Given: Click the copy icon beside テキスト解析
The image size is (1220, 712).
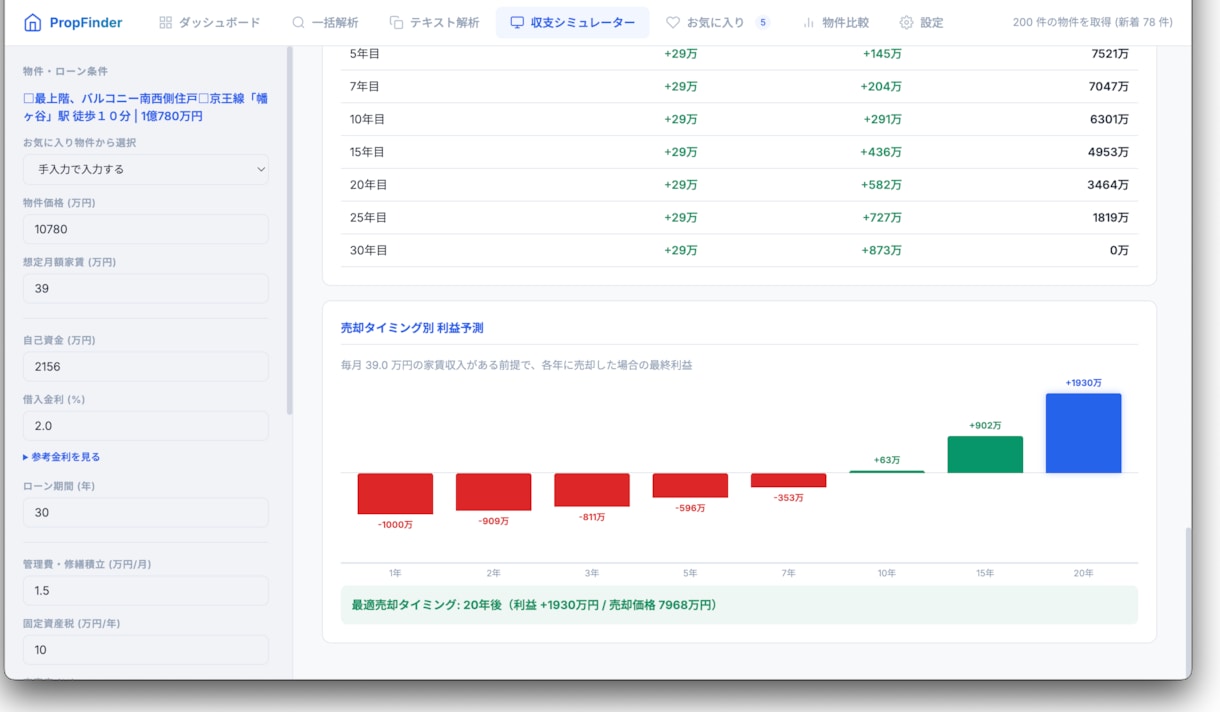Looking at the screenshot, I should (x=396, y=22).
